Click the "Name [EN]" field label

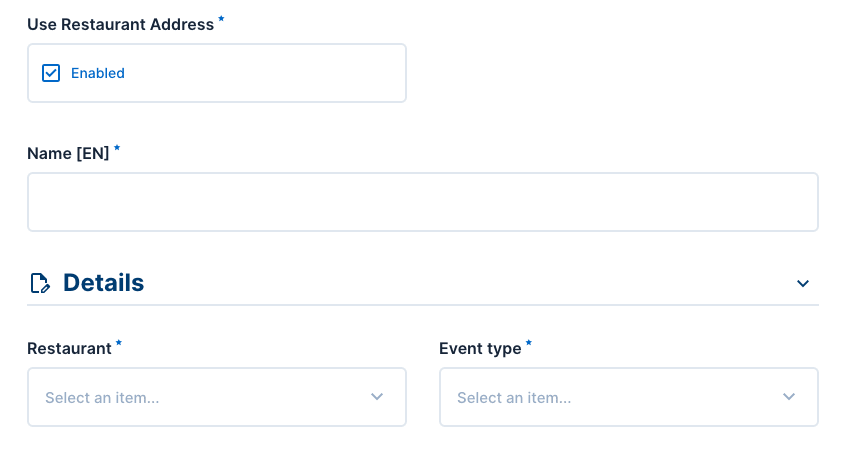point(68,153)
